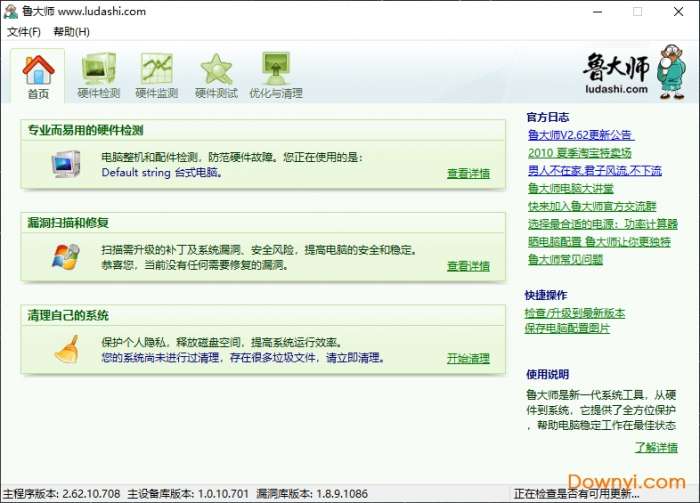
Task: Click the 专业而易用的硬件检测 heading
Action: click(85, 130)
